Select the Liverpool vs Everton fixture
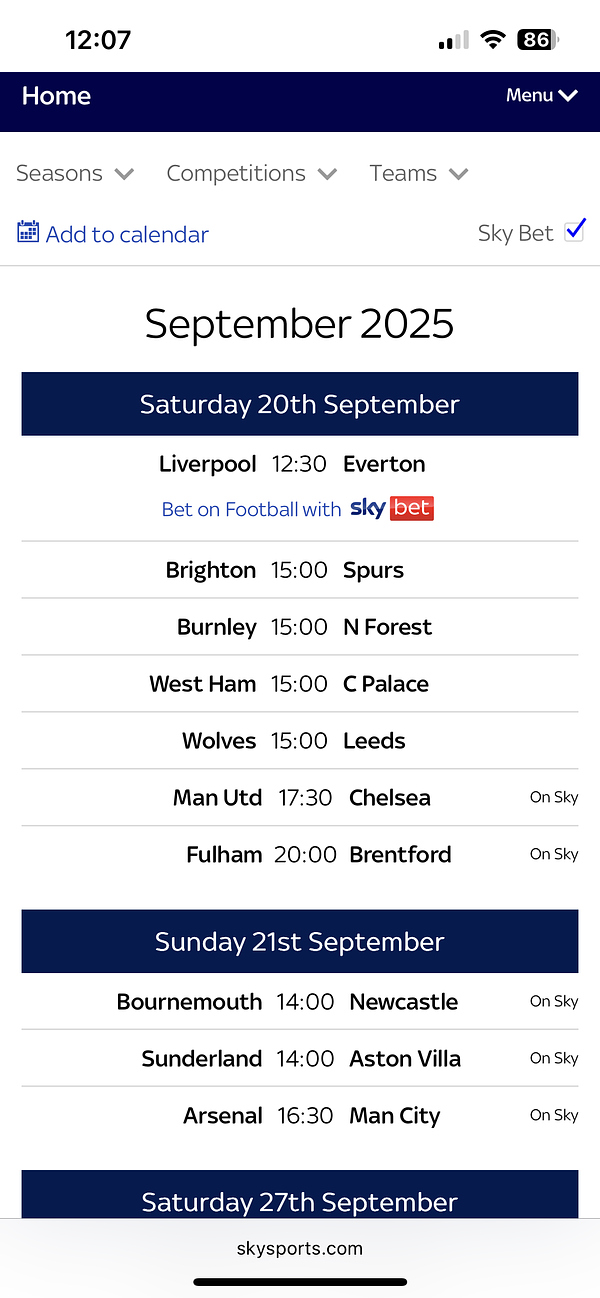Viewport: 600px width, 1298px height. point(299,464)
